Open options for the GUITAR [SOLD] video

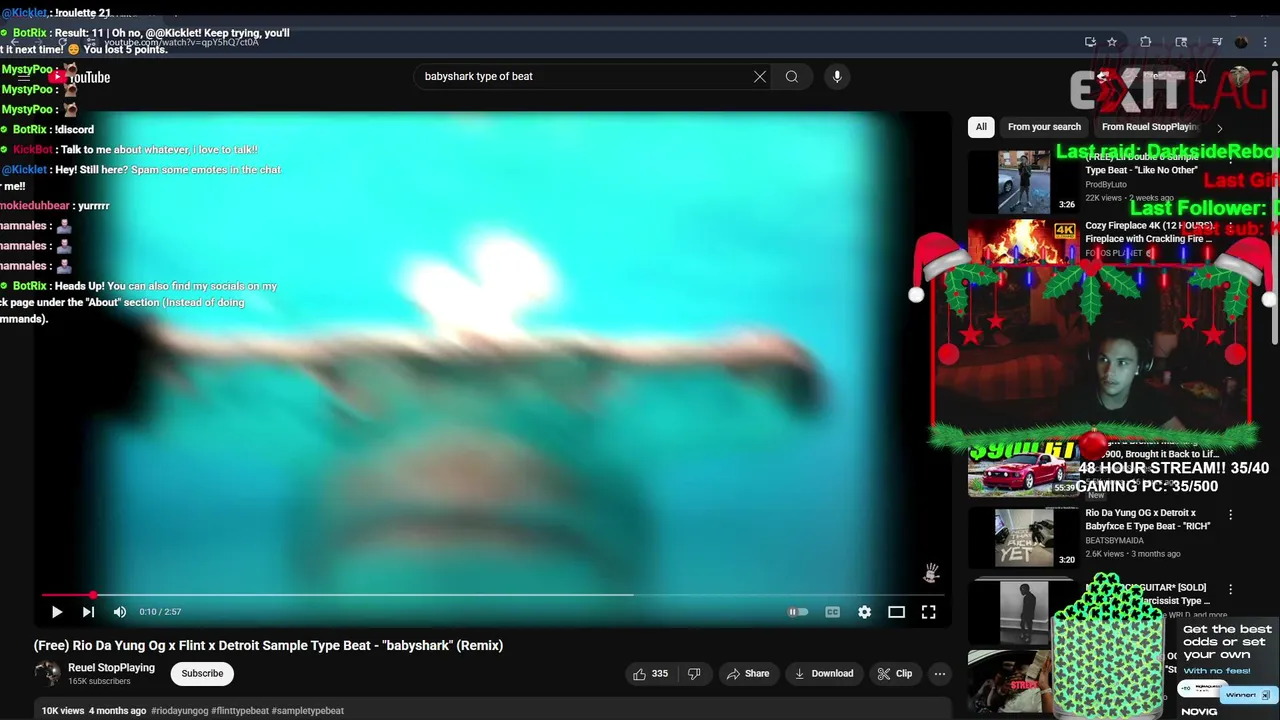(1231, 590)
